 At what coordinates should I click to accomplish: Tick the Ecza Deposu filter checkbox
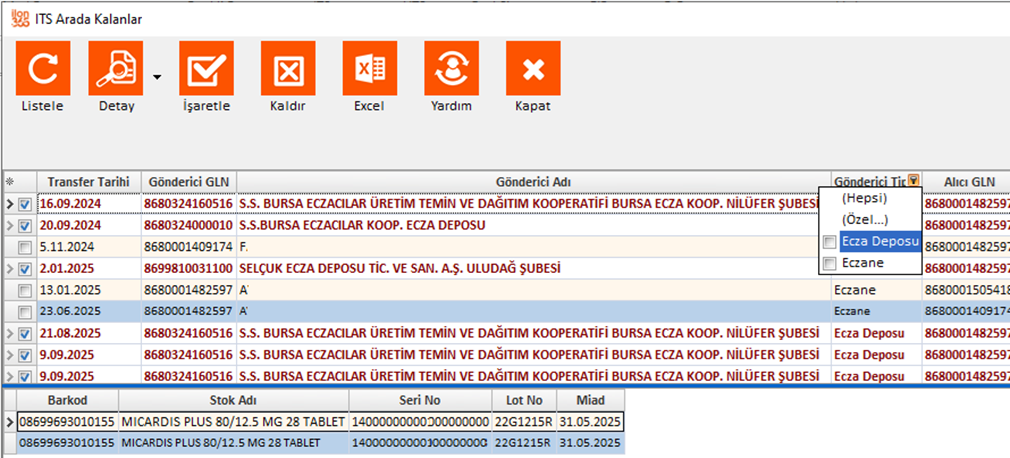pyautogui.click(x=829, y=242)
